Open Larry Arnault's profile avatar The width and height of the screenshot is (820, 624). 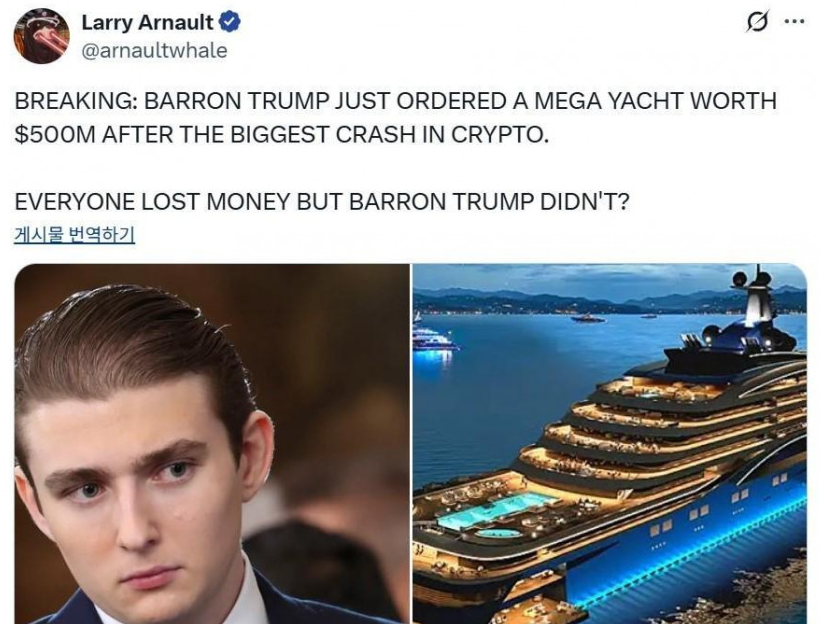(41, 36)
